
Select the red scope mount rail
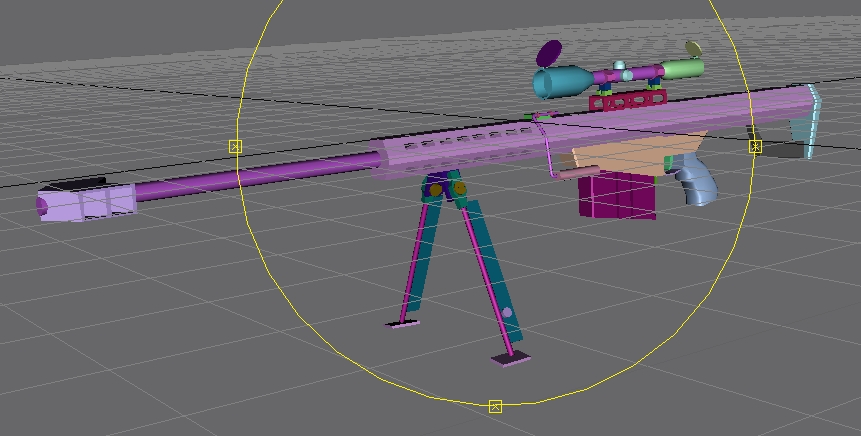[627, 99]
